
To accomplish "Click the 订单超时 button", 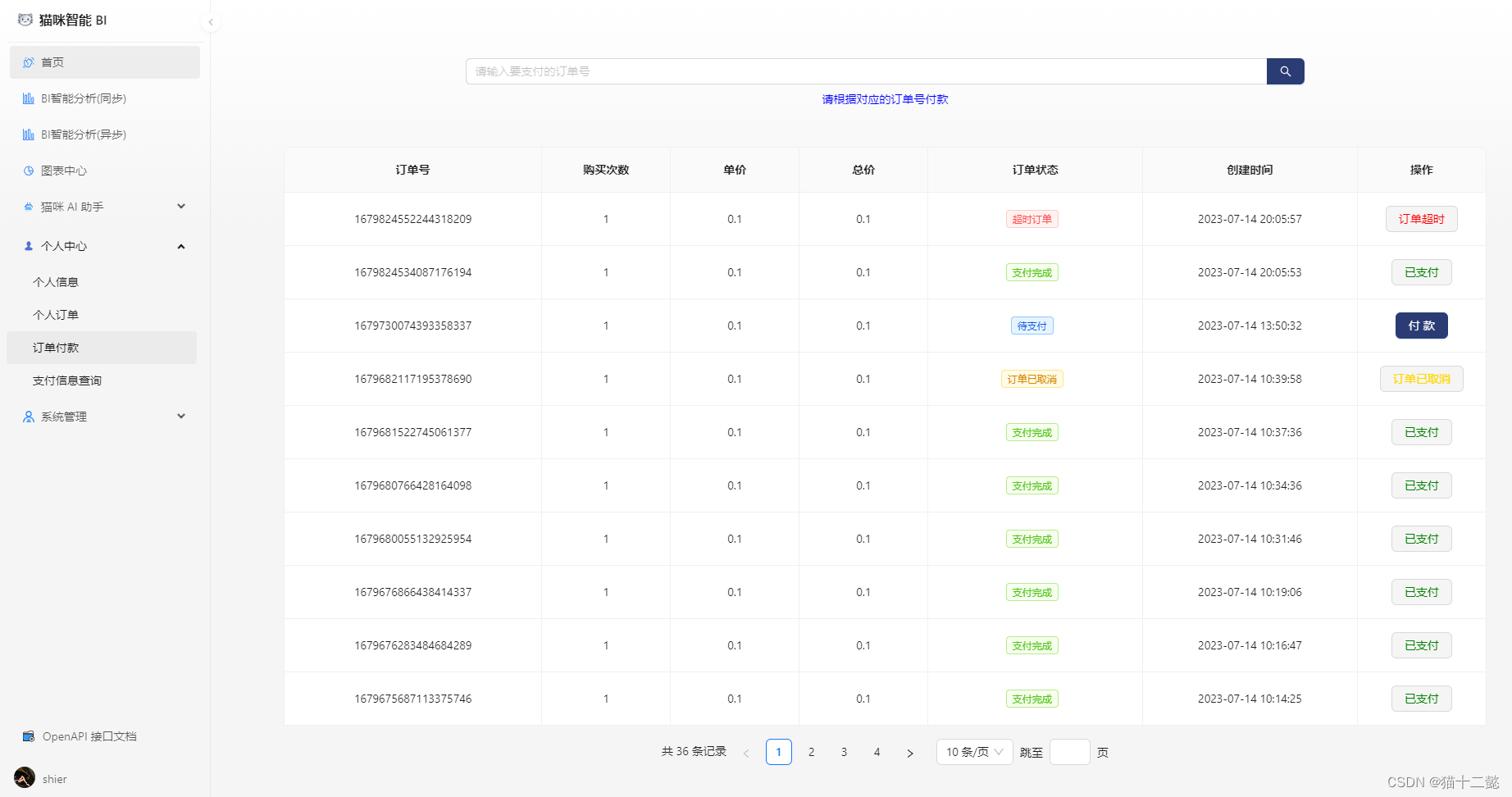I will click(x=1422, y=219).
